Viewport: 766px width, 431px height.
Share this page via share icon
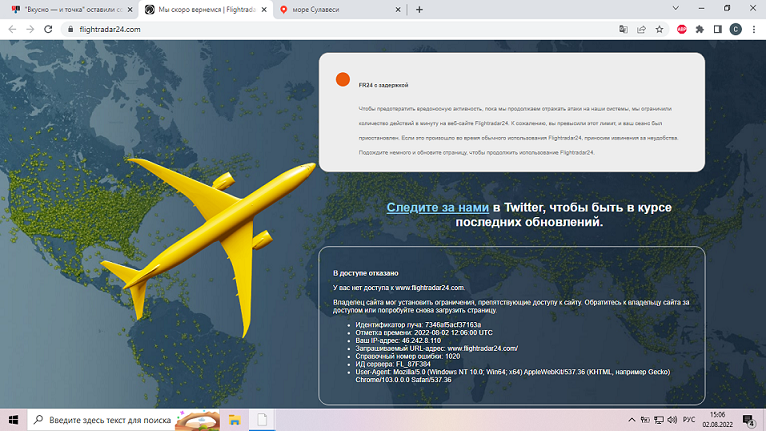[641, 29]
